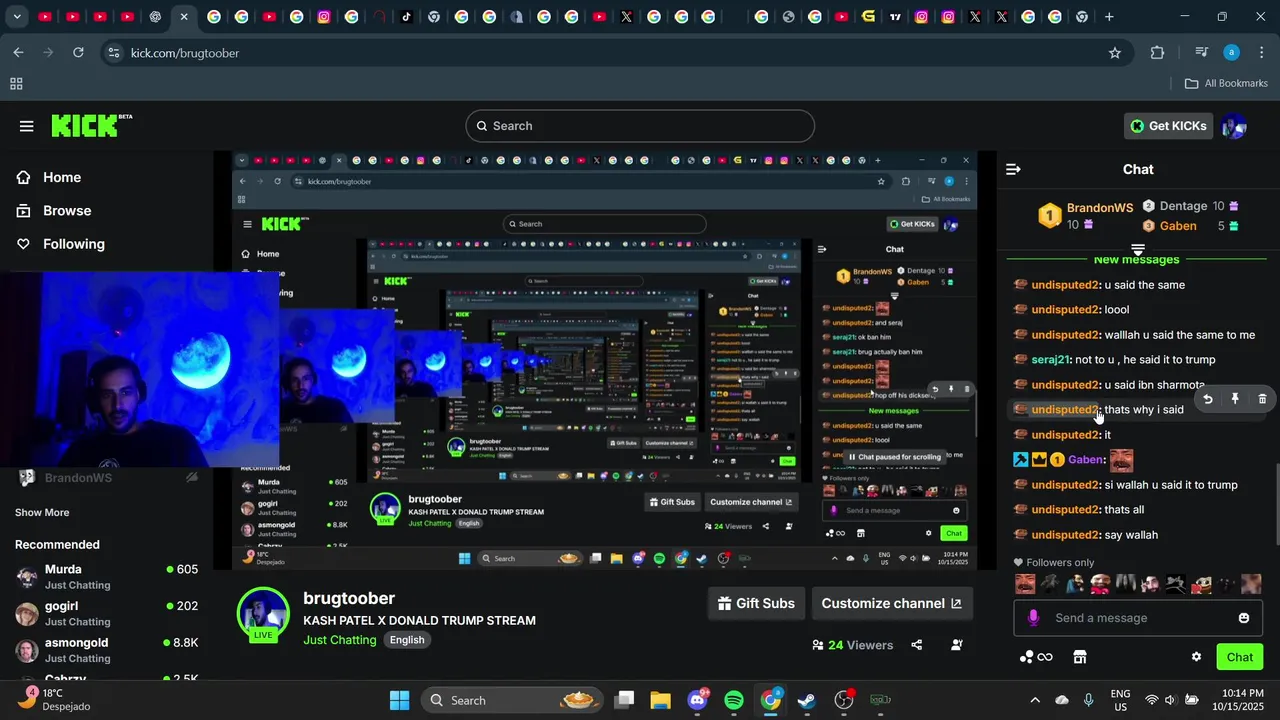Viewport: 1280px width, 720px height.
Task: Bookmark this page with star icon
Action: pyautogui.click(x=1115, y=53)
